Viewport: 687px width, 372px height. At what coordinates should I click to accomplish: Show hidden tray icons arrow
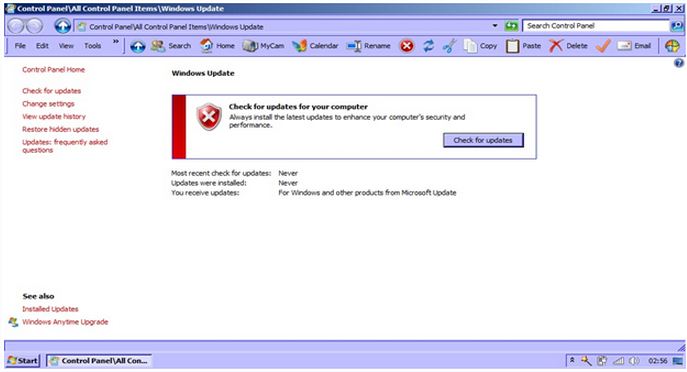tap(572, 360)
